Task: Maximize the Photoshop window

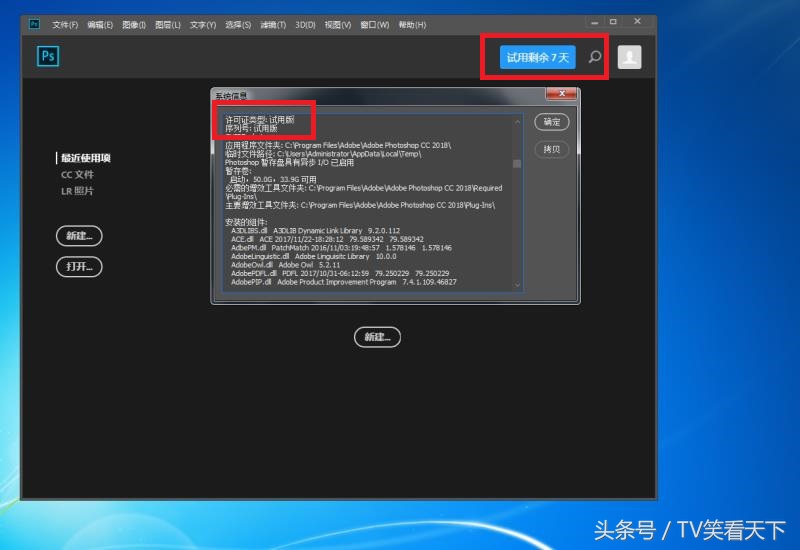Action: pos(613,22)
